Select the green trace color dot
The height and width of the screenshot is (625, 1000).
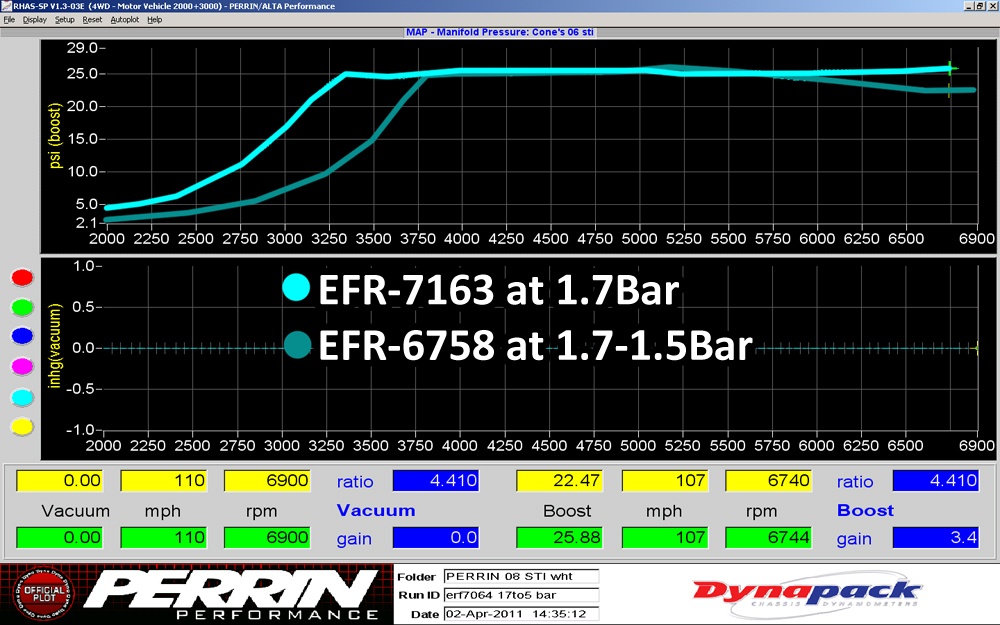coord(22,307)
